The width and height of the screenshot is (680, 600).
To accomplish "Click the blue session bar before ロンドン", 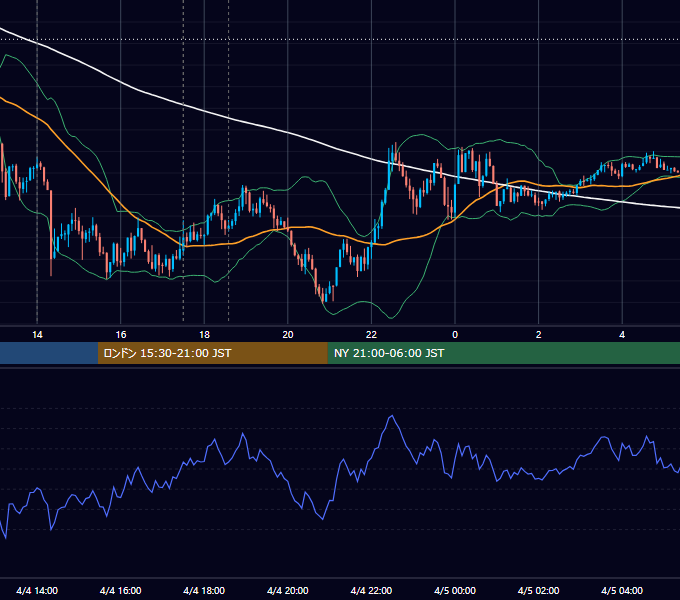I will [x=49, y=353].
